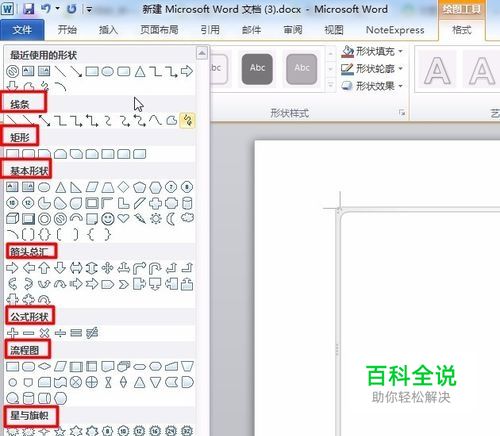Select the sun shape
The height and width of the screenshot is (436, 500).
point(156,219)
